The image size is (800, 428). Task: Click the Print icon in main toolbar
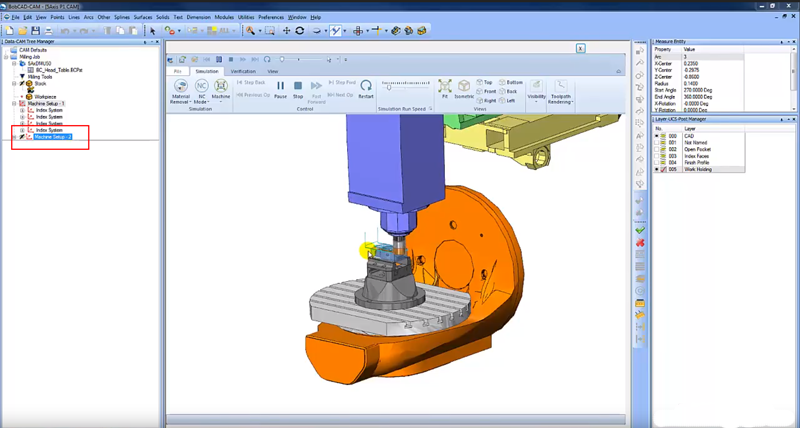48,31
